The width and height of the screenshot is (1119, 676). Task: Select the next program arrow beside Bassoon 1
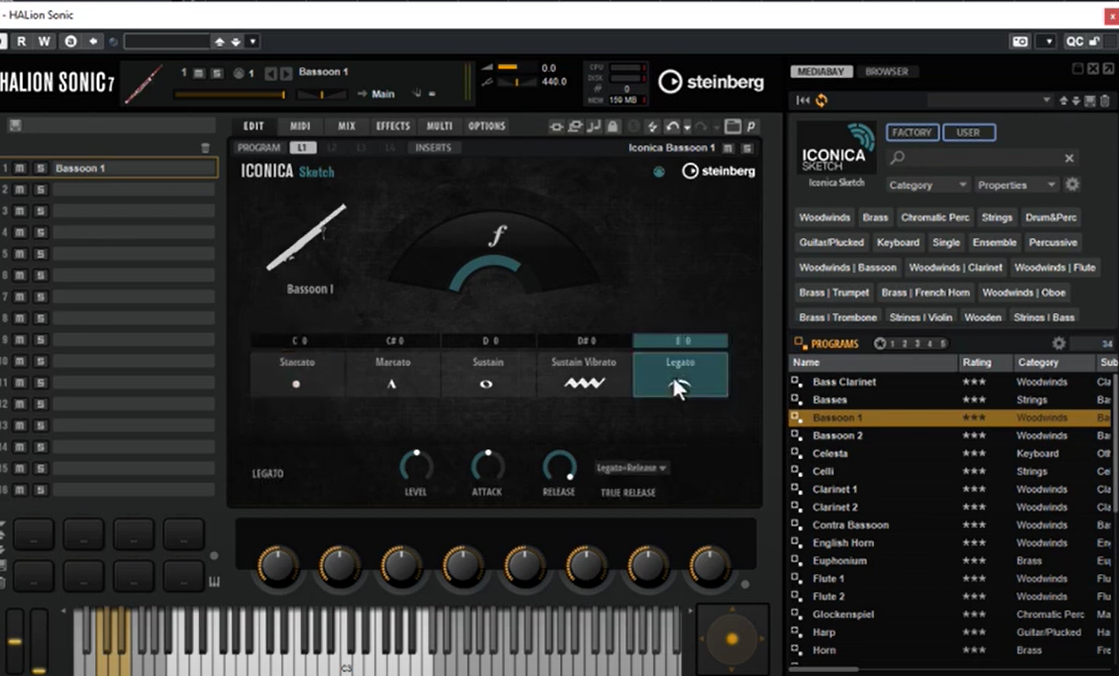click(285, 73)
